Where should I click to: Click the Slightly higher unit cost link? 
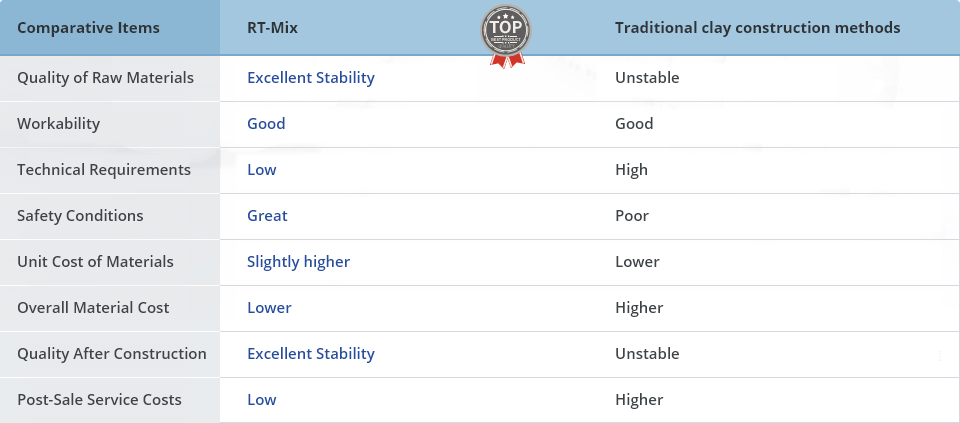click(298, 262)
